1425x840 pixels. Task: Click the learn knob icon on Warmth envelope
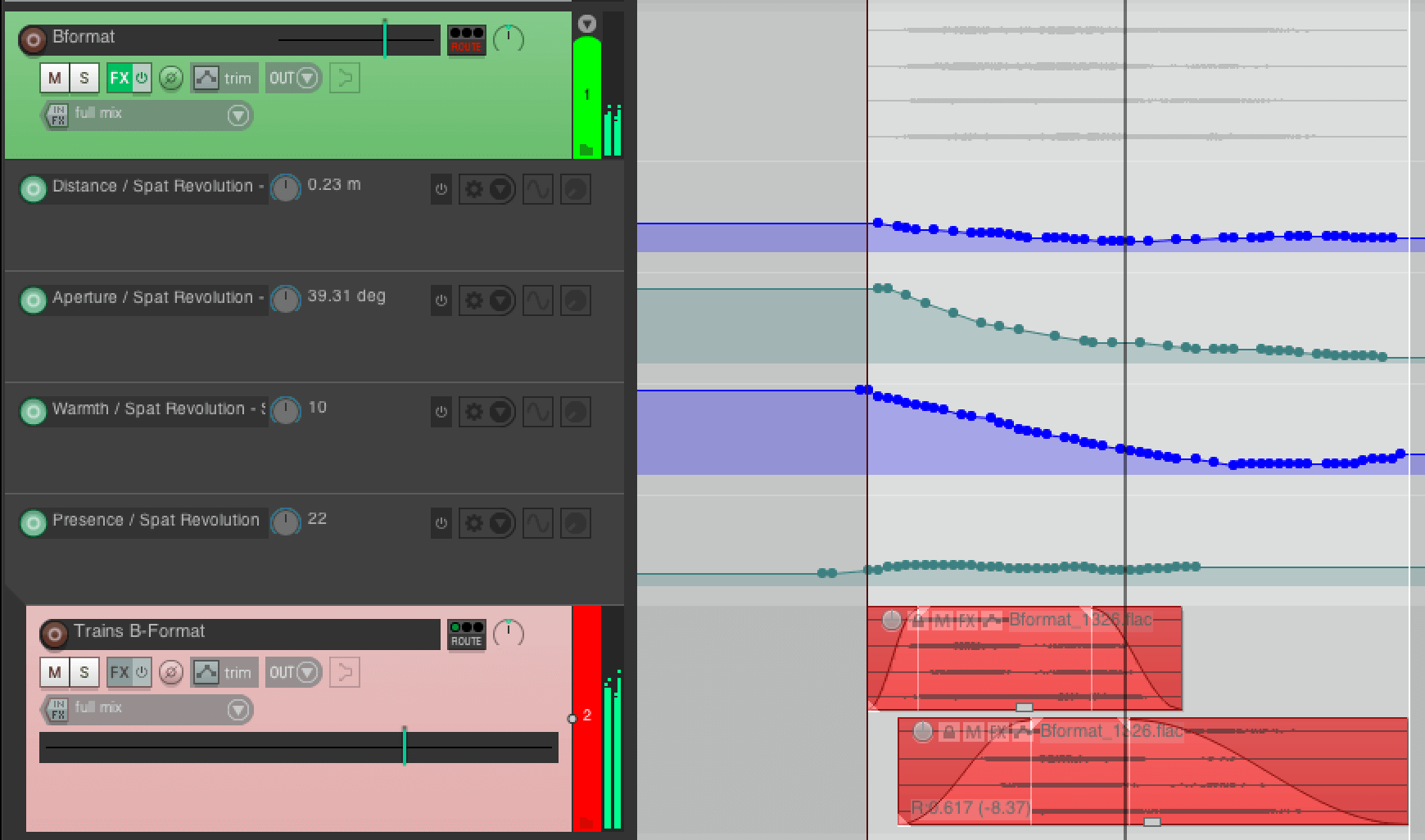pos(576,412)
